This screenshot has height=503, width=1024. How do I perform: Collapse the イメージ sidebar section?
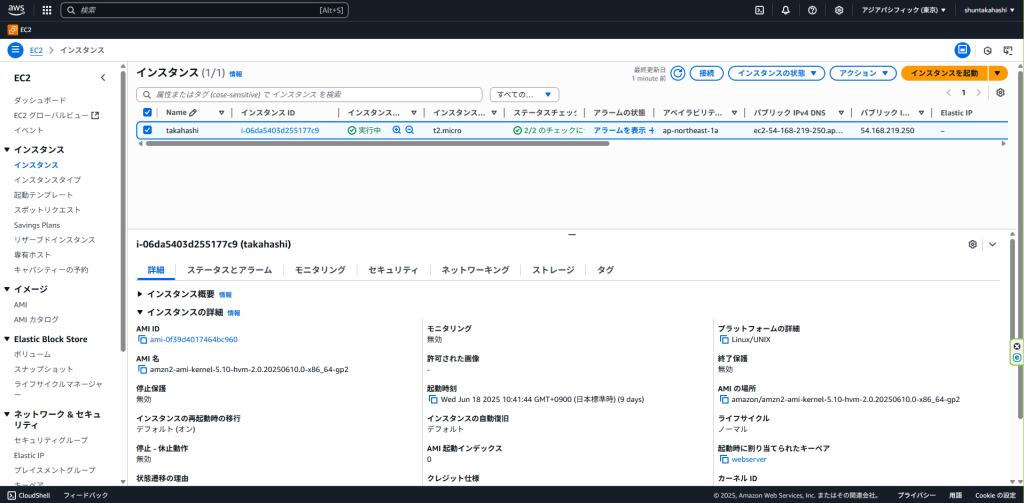click(7, 289)
